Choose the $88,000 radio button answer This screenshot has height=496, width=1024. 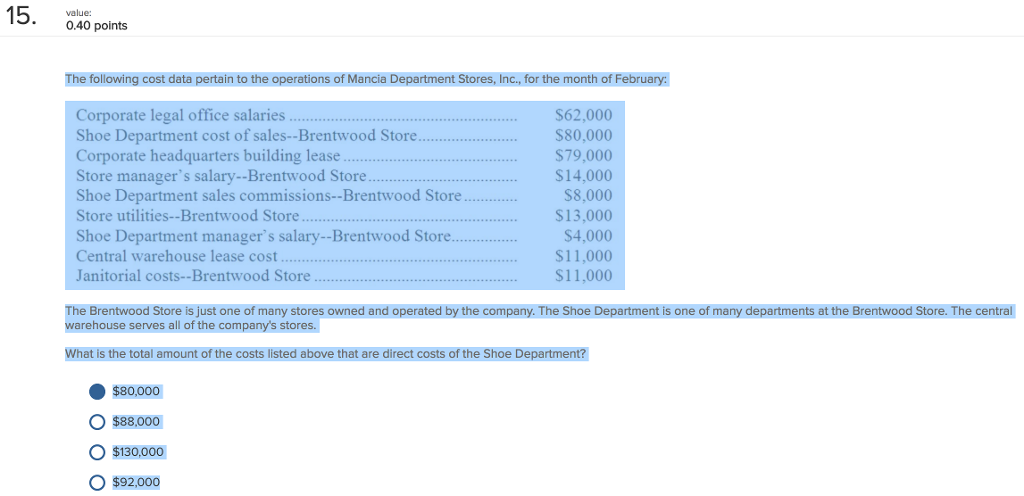[97, 422]
